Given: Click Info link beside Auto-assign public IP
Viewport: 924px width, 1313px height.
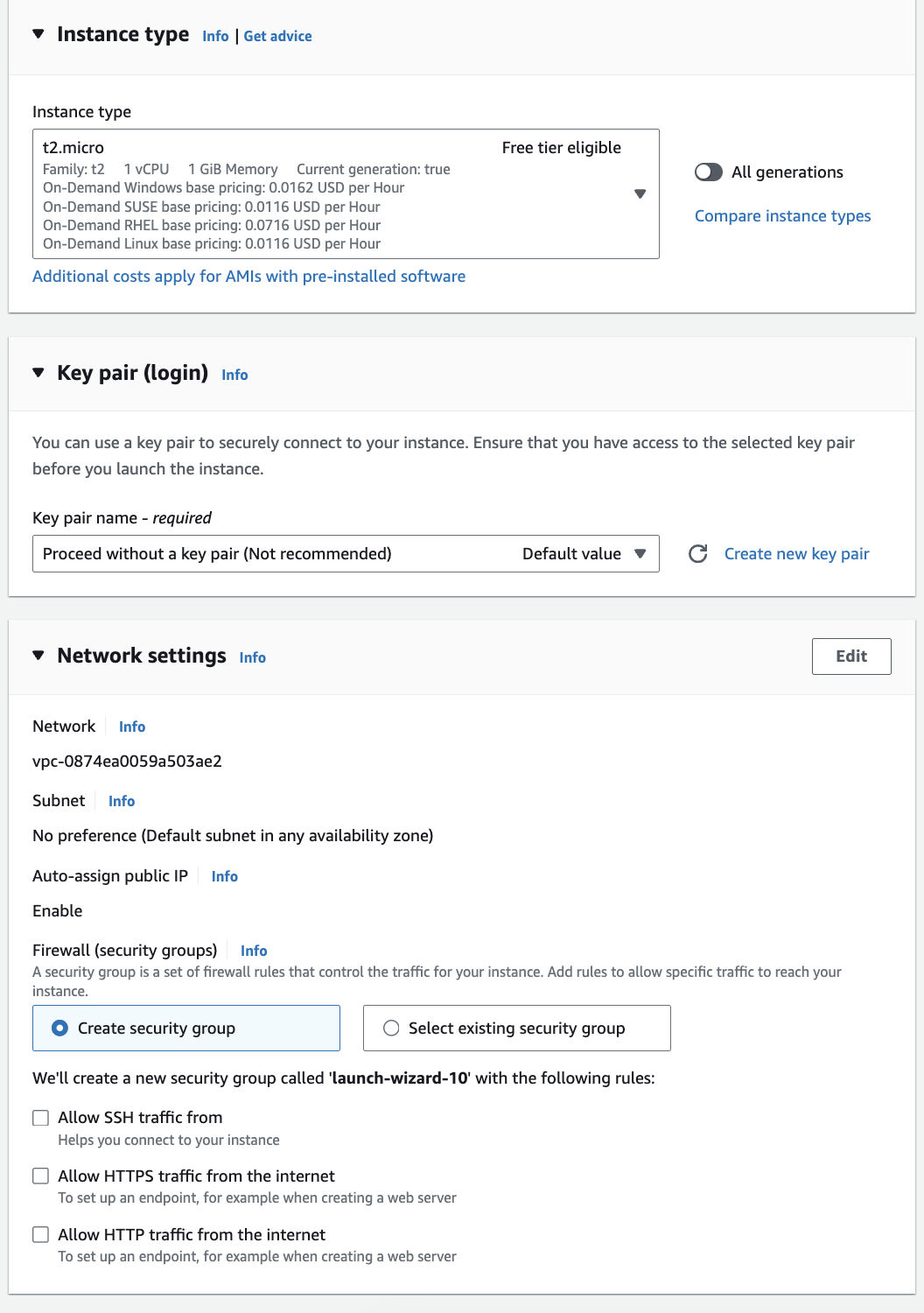Looking at the screenshot, I should (x=224, y=876).
